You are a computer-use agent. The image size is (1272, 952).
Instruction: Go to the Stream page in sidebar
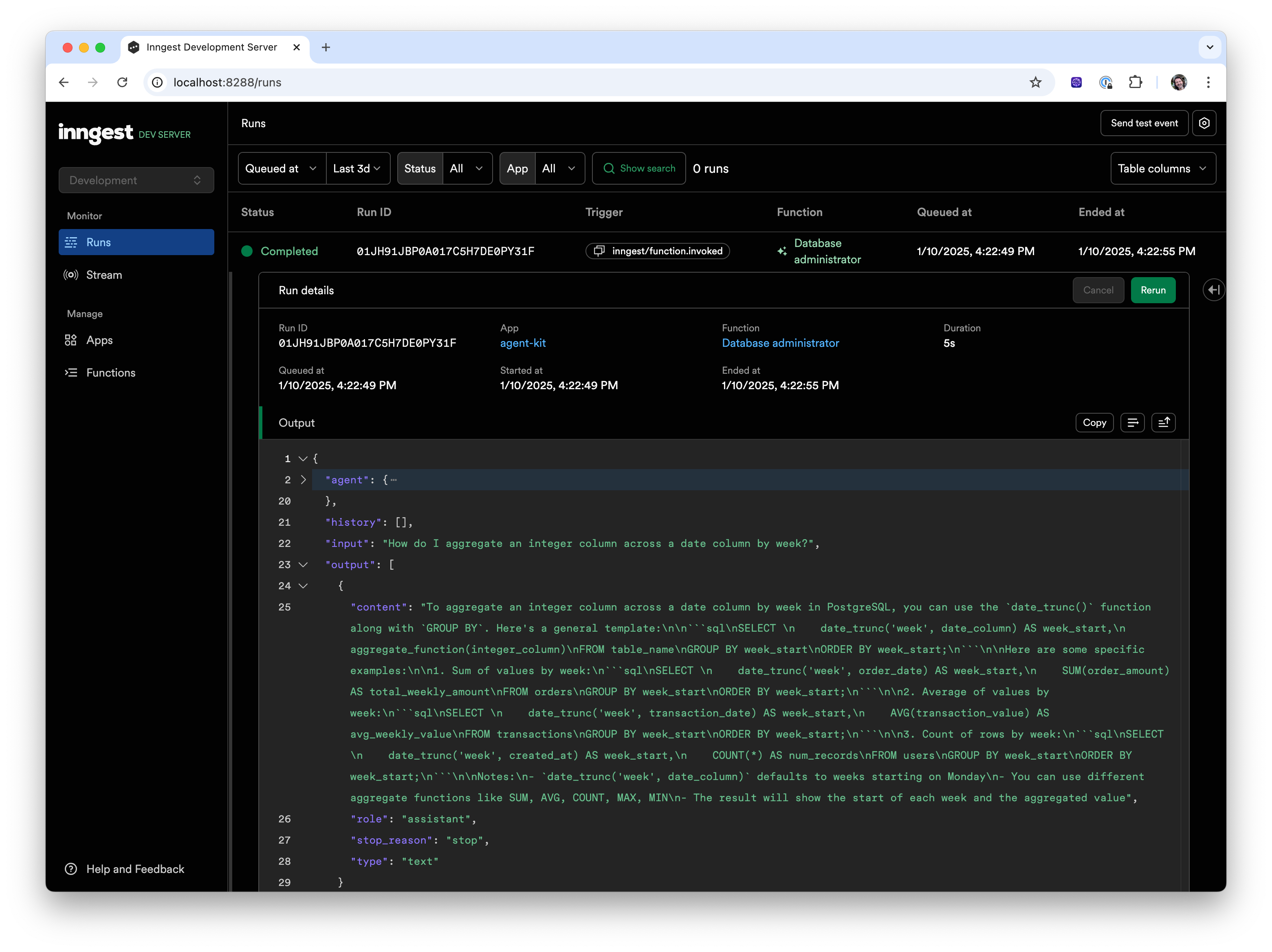(103, 275)
